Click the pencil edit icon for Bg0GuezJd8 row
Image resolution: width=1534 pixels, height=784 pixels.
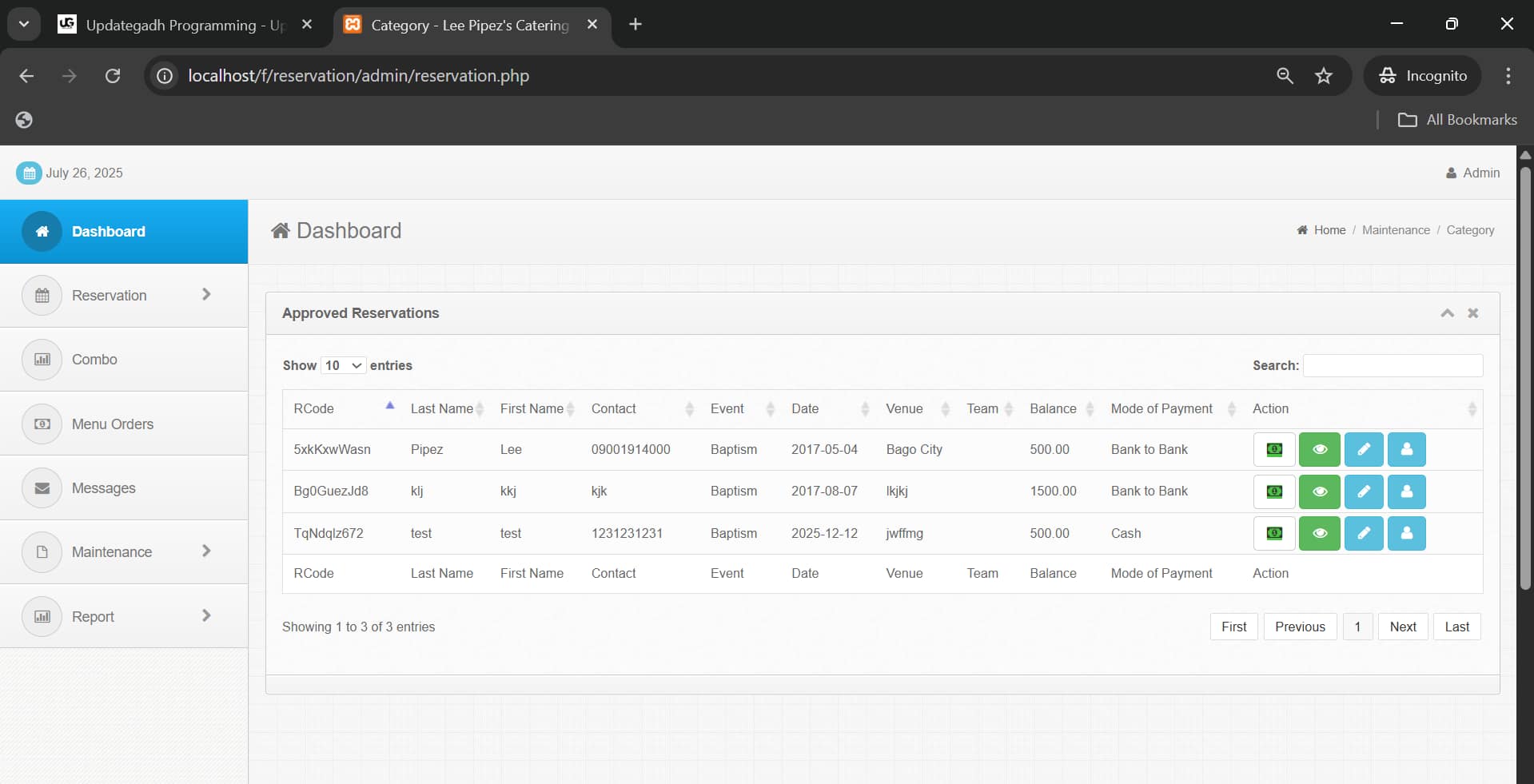[1364, 491]
